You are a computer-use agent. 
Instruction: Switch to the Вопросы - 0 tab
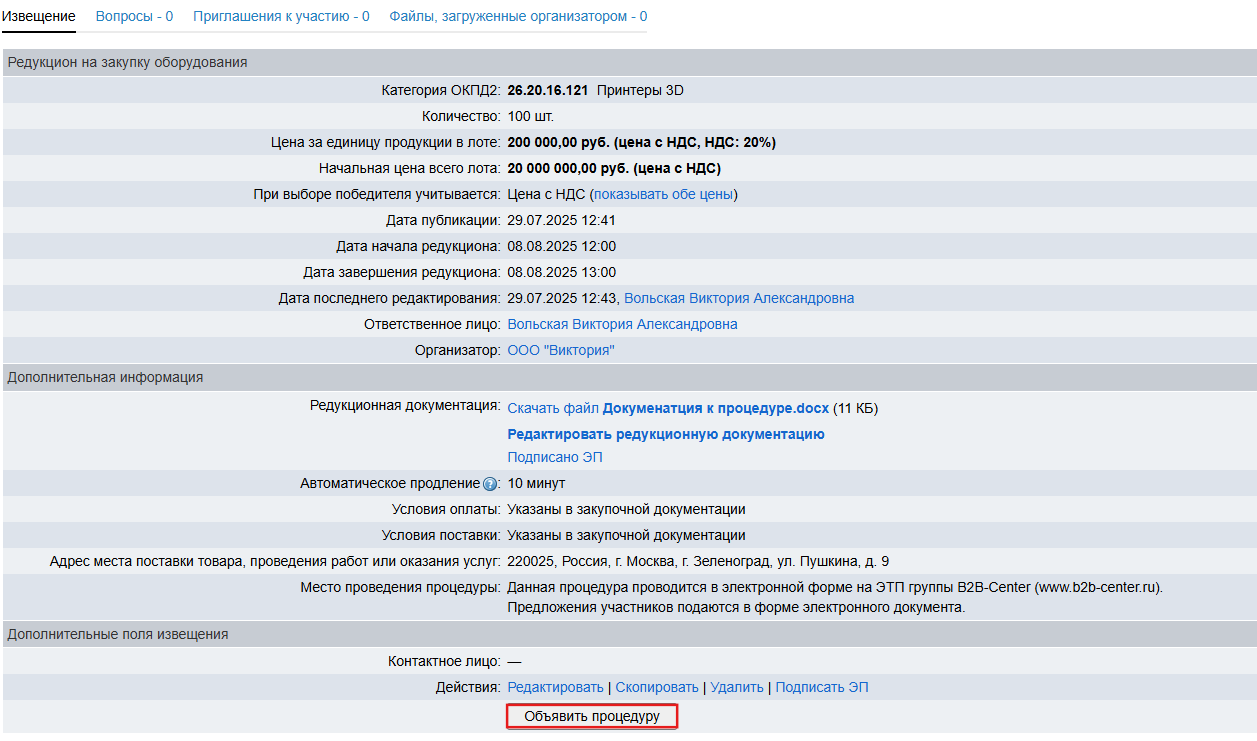coord(134,16)
